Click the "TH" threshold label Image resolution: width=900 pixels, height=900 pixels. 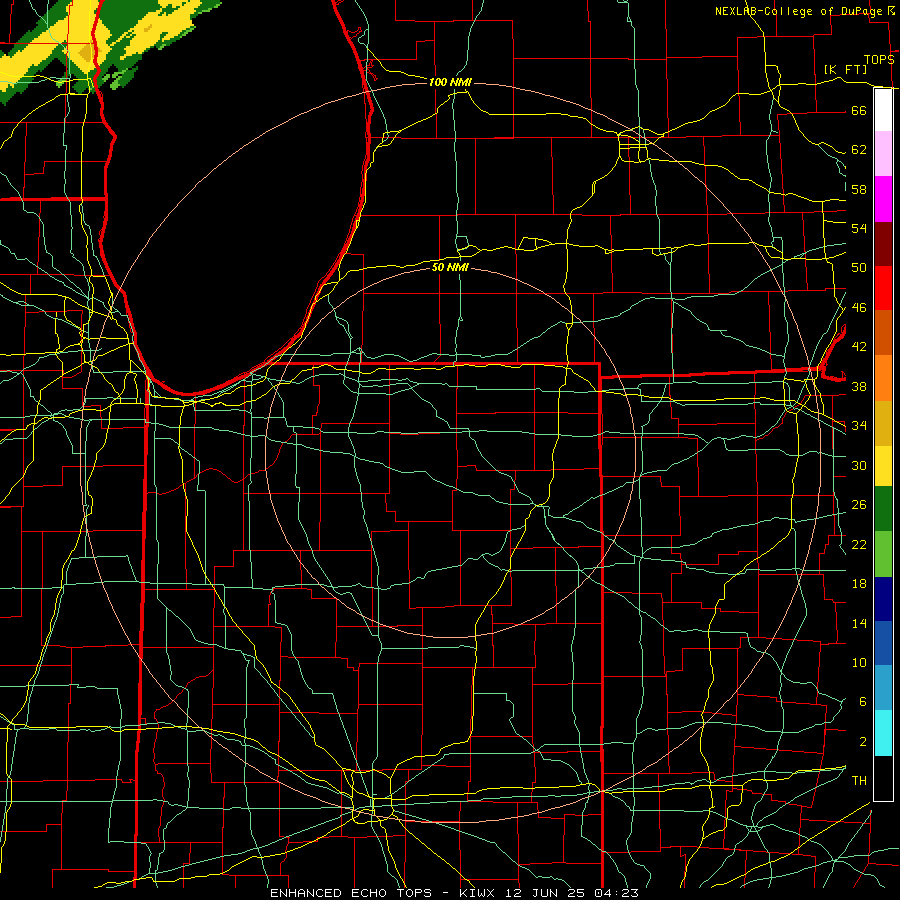coord(859,781)
